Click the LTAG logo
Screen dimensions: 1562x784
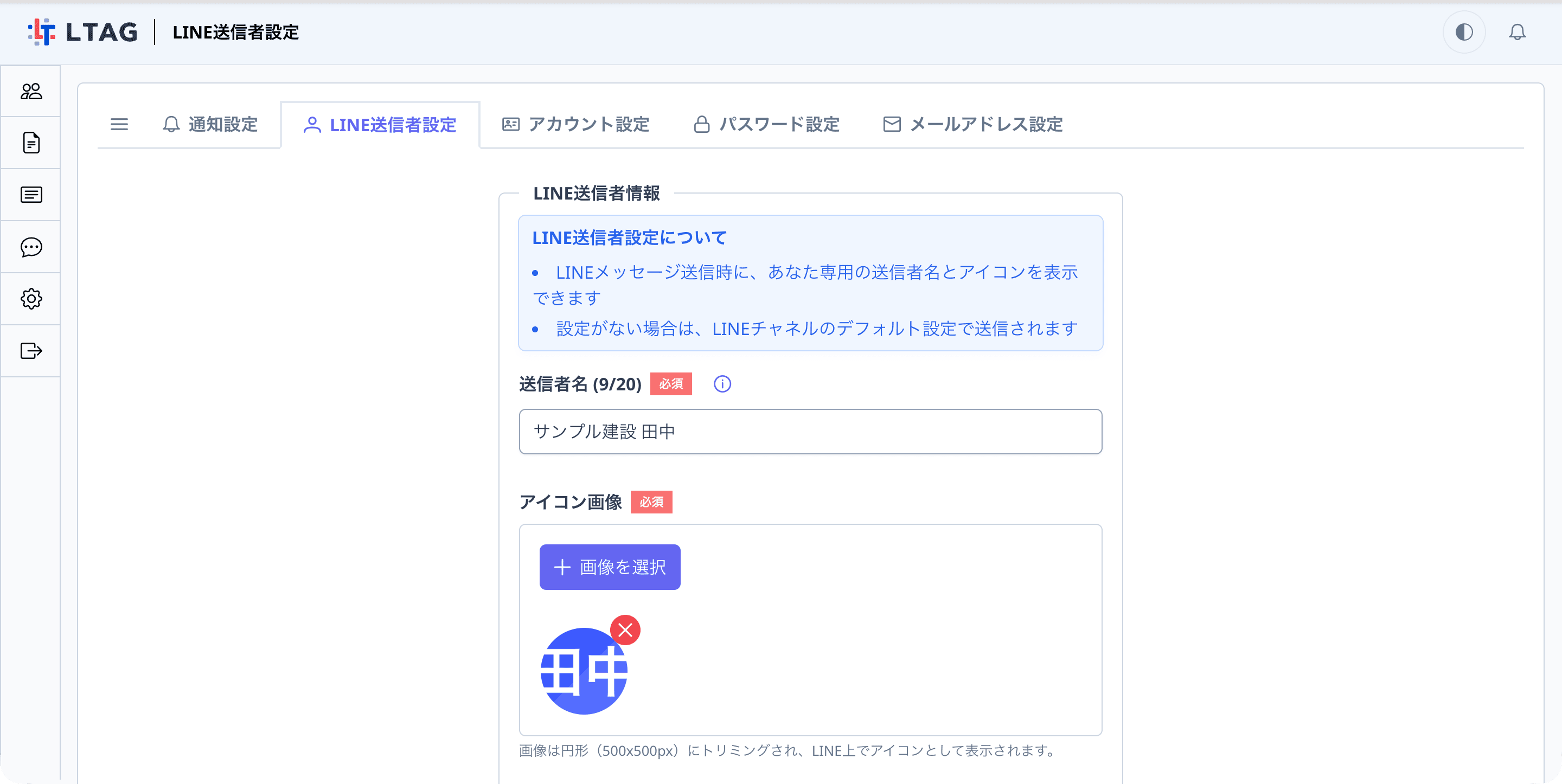[83, 32]
